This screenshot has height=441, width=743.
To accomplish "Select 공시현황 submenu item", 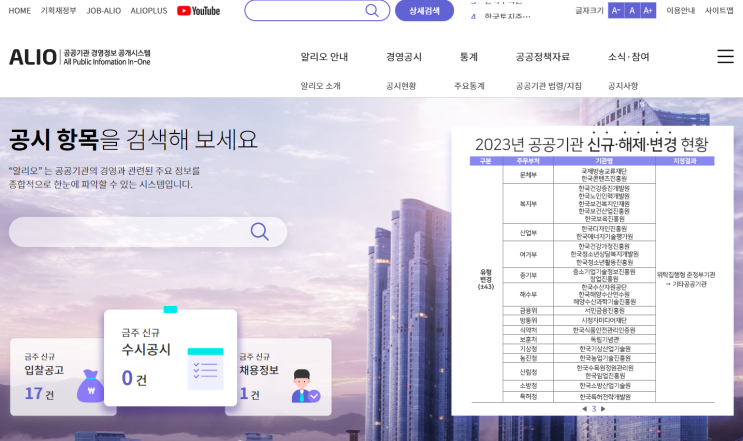I will (x=401, y=86).
